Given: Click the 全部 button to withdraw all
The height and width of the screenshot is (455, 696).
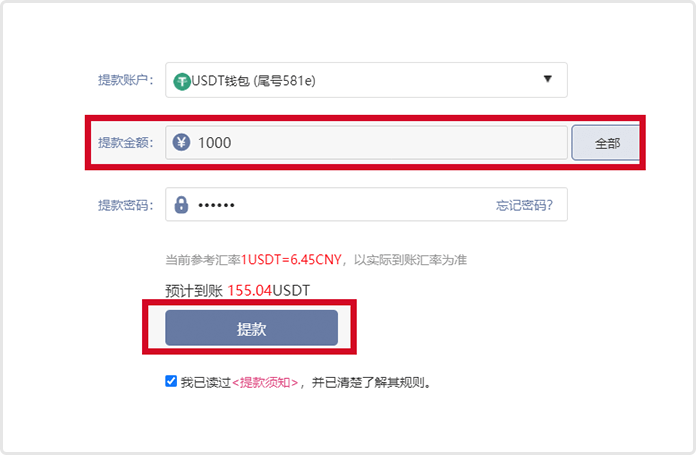Looking at the screenshot, I should click(606, 143).
